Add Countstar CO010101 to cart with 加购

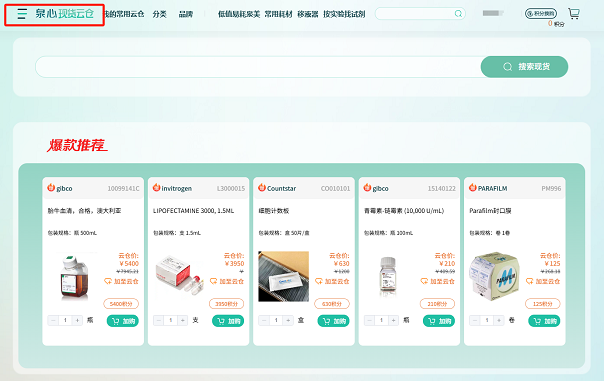tap(333, 321)
